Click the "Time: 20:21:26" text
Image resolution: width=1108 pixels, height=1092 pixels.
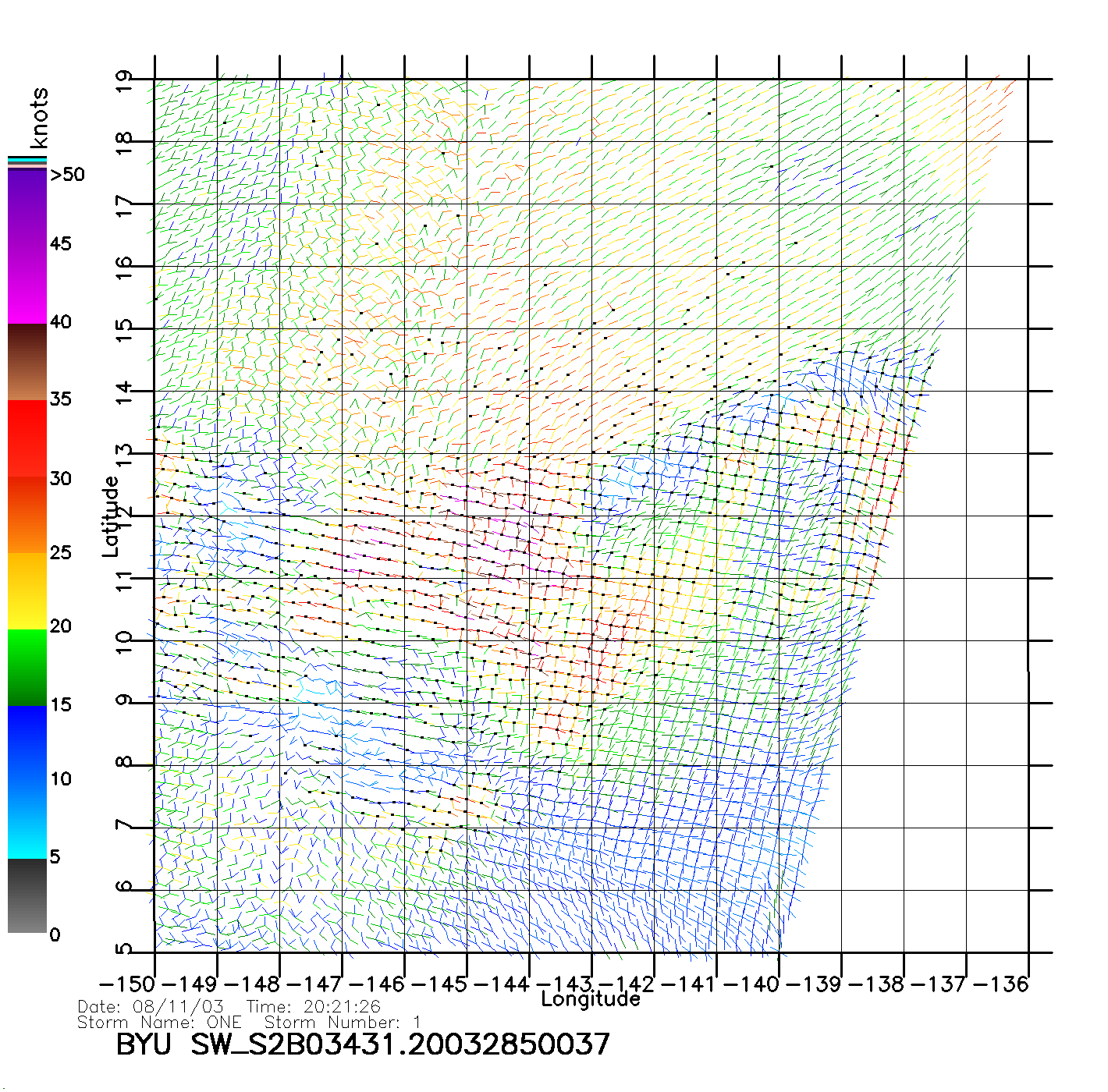[x=313, y=1007]
